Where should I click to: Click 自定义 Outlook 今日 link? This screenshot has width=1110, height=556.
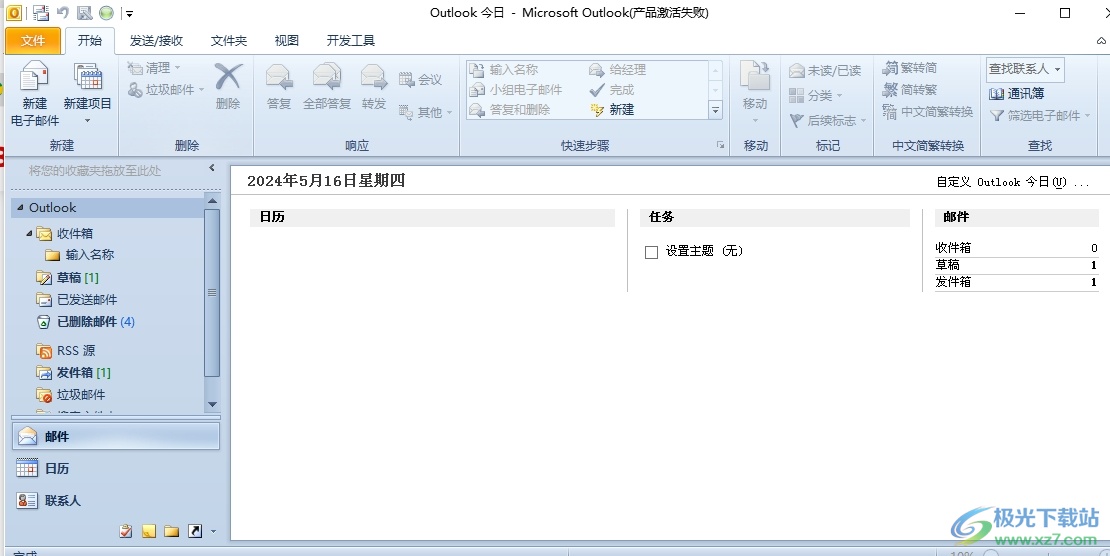1012,182
